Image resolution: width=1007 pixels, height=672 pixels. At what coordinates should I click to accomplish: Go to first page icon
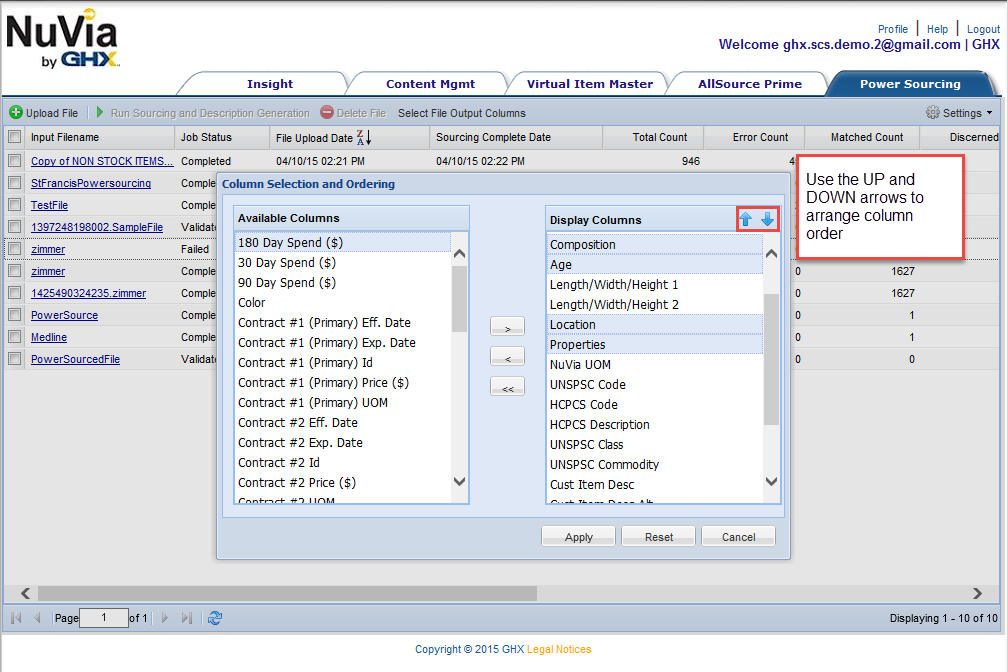coord(17,617)
